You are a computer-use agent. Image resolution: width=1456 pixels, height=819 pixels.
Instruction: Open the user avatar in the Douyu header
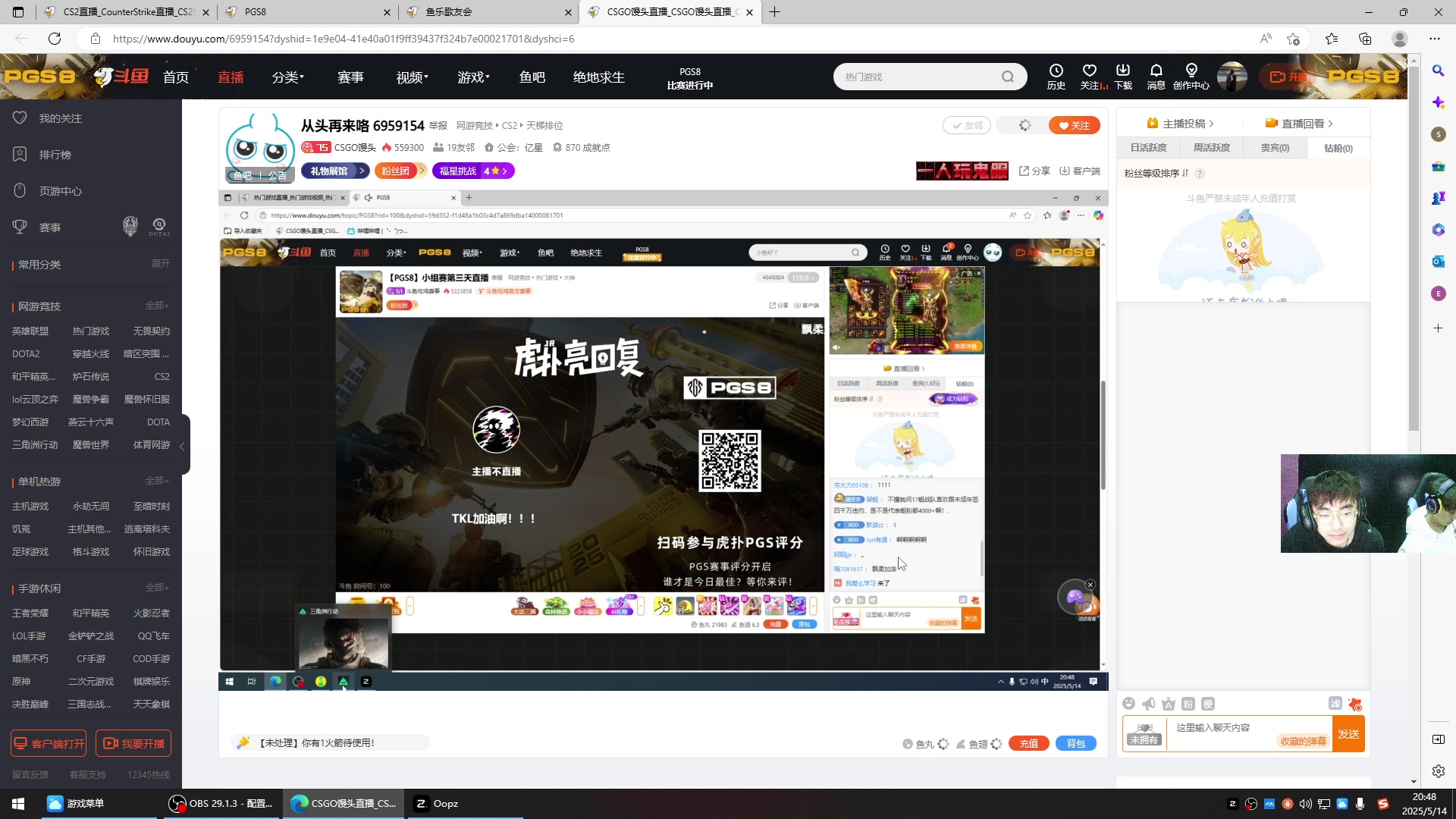click(x=1232, y=77)
